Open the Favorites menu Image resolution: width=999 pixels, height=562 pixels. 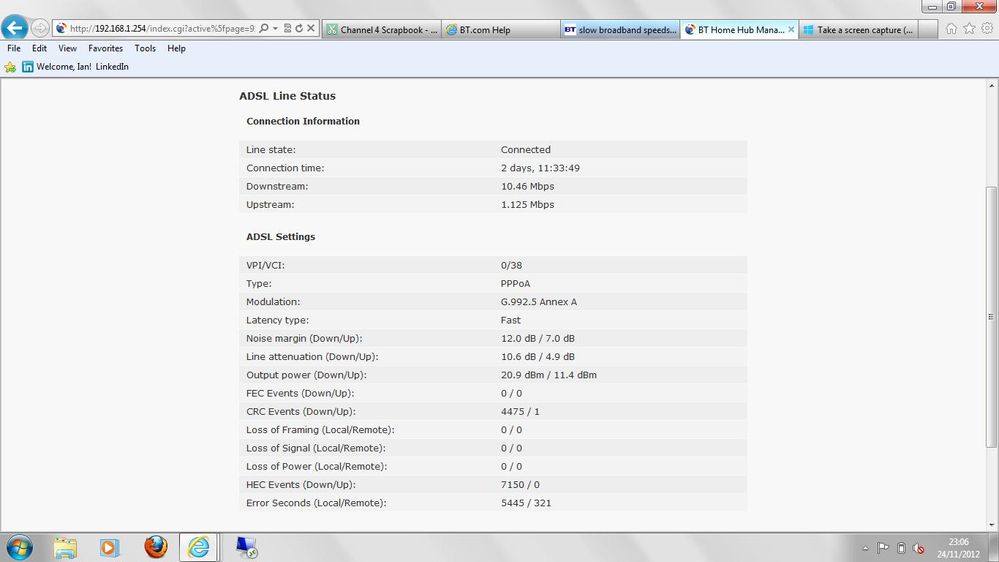click(x=105, y=48)
